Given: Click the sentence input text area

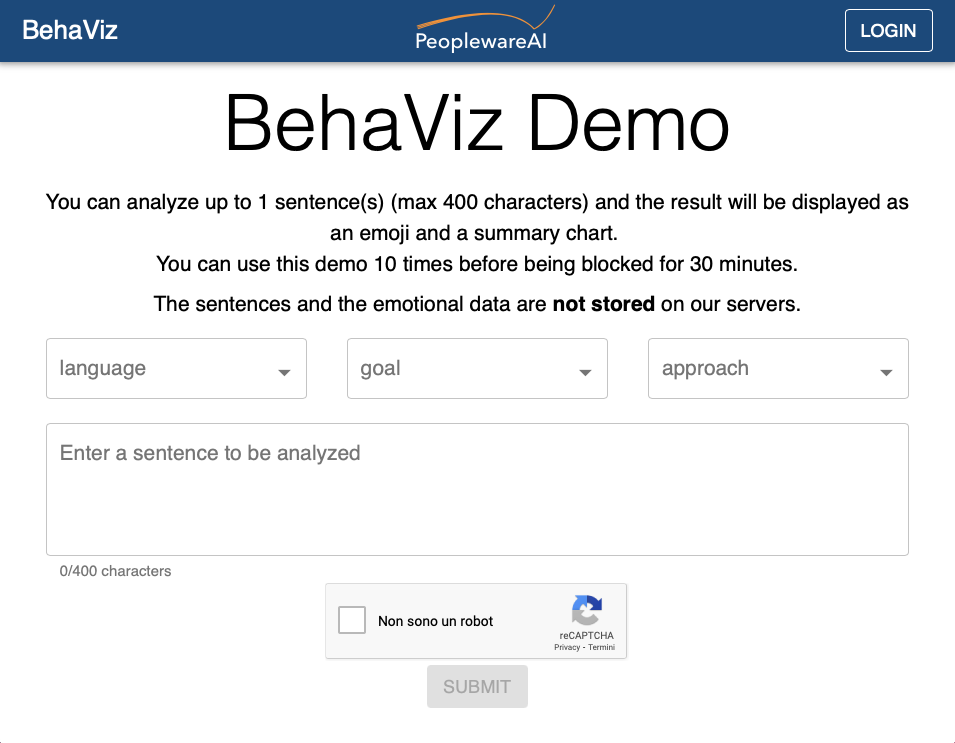Looking at the screenshot, I should [477, 489].
